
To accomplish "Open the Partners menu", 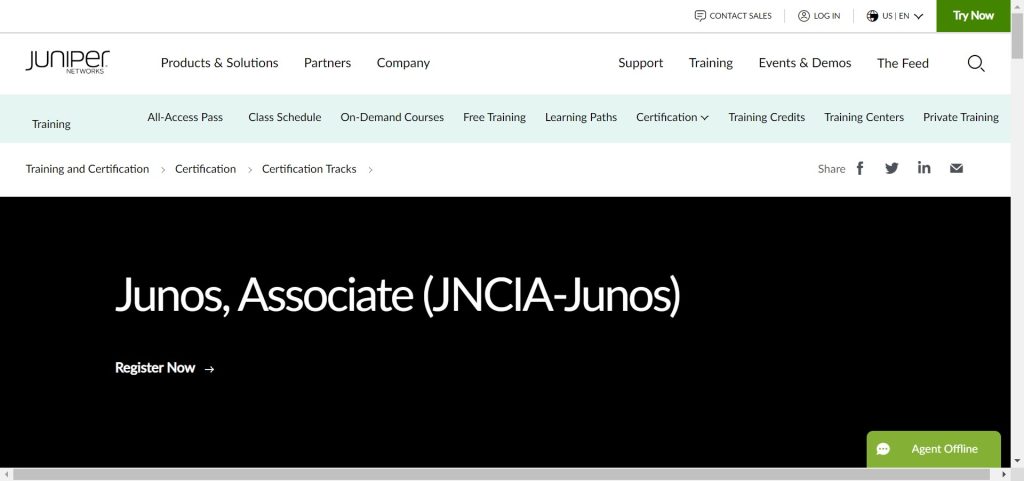I will [x=327, y=63].
